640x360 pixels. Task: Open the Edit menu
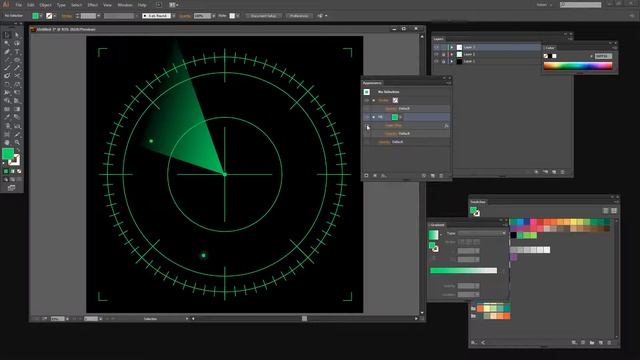(x=31, y=5)
